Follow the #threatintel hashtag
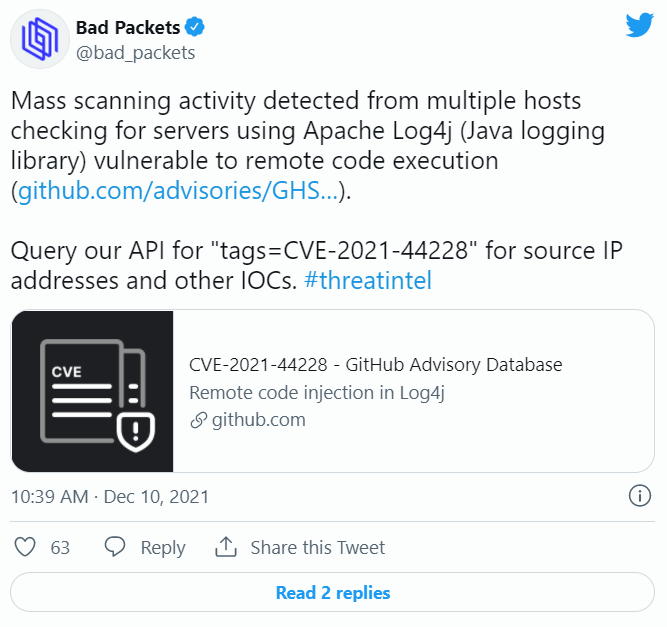 point(367,281)
